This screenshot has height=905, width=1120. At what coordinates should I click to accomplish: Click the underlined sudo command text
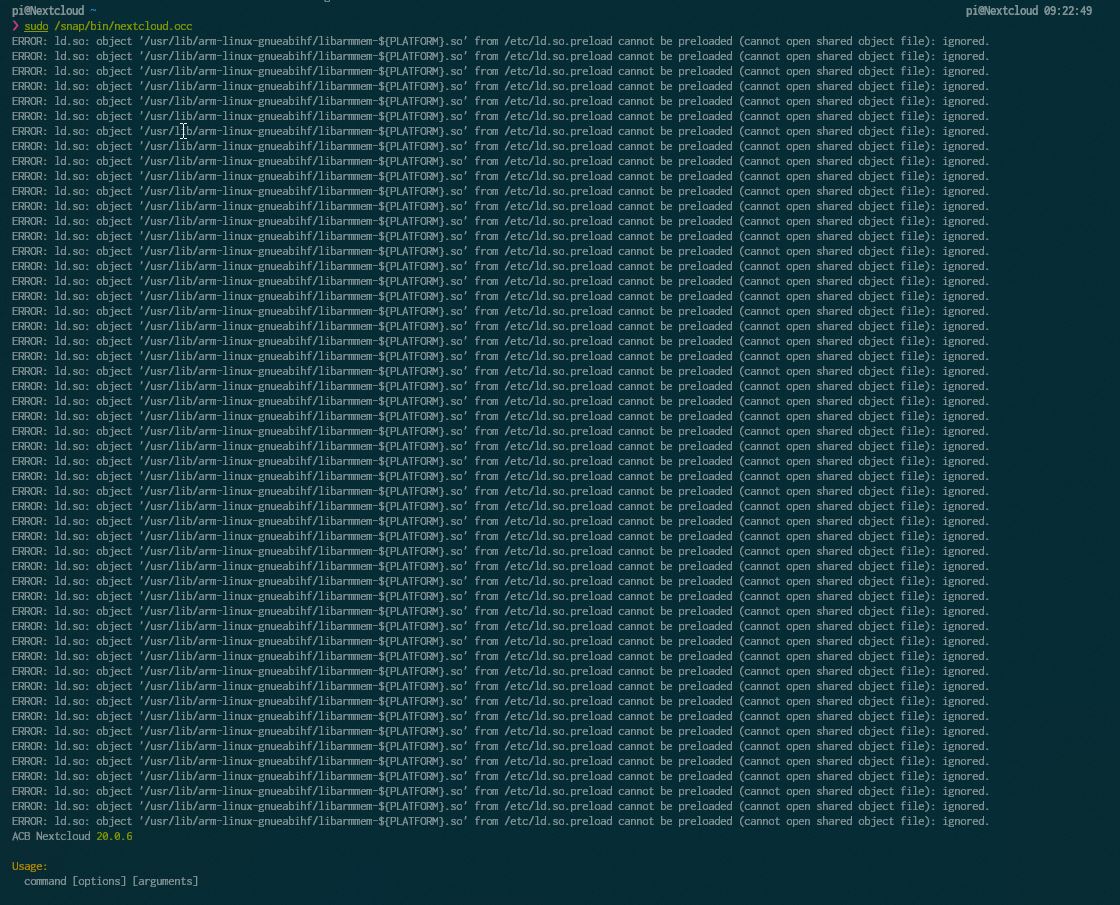[36, 27]
